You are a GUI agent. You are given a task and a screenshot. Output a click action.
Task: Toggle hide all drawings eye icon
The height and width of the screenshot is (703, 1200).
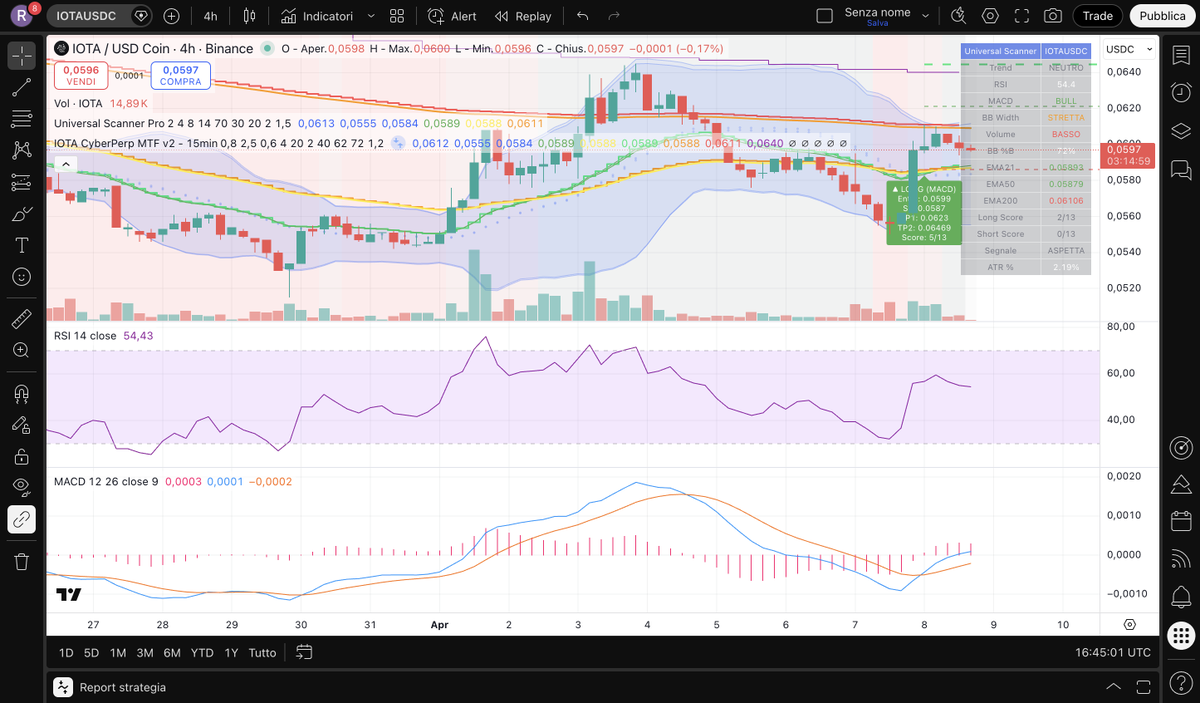21,487
